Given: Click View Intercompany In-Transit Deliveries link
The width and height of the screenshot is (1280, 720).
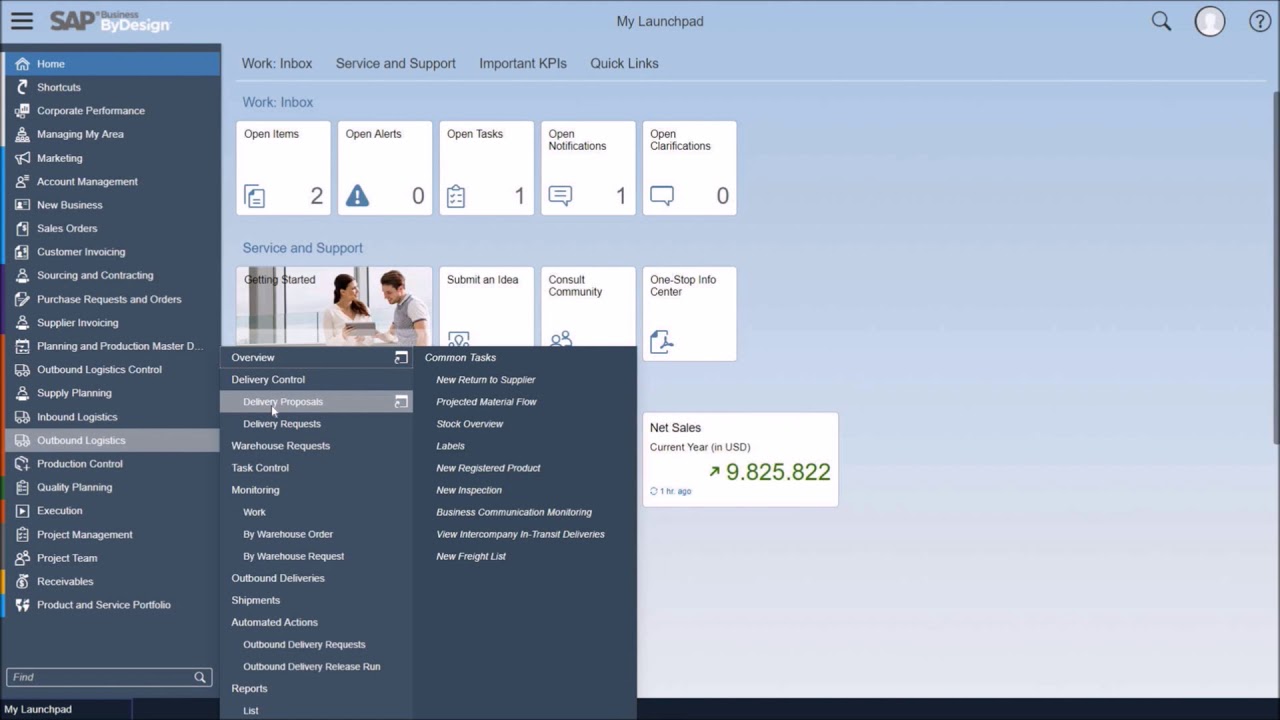Looking at the screenshot, I should (520, 534).
